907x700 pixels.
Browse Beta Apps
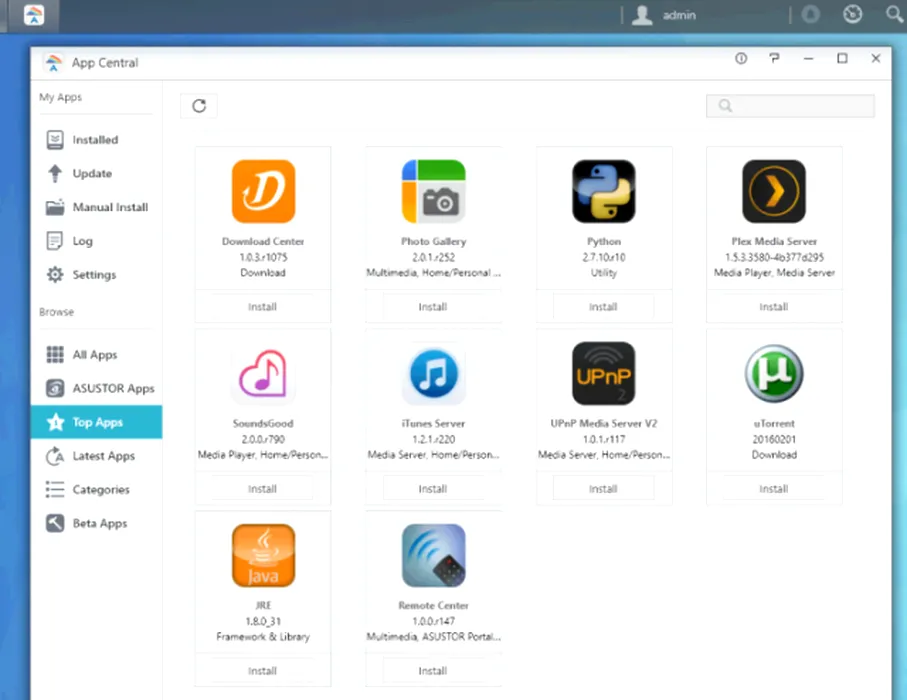tap(96, 524)
